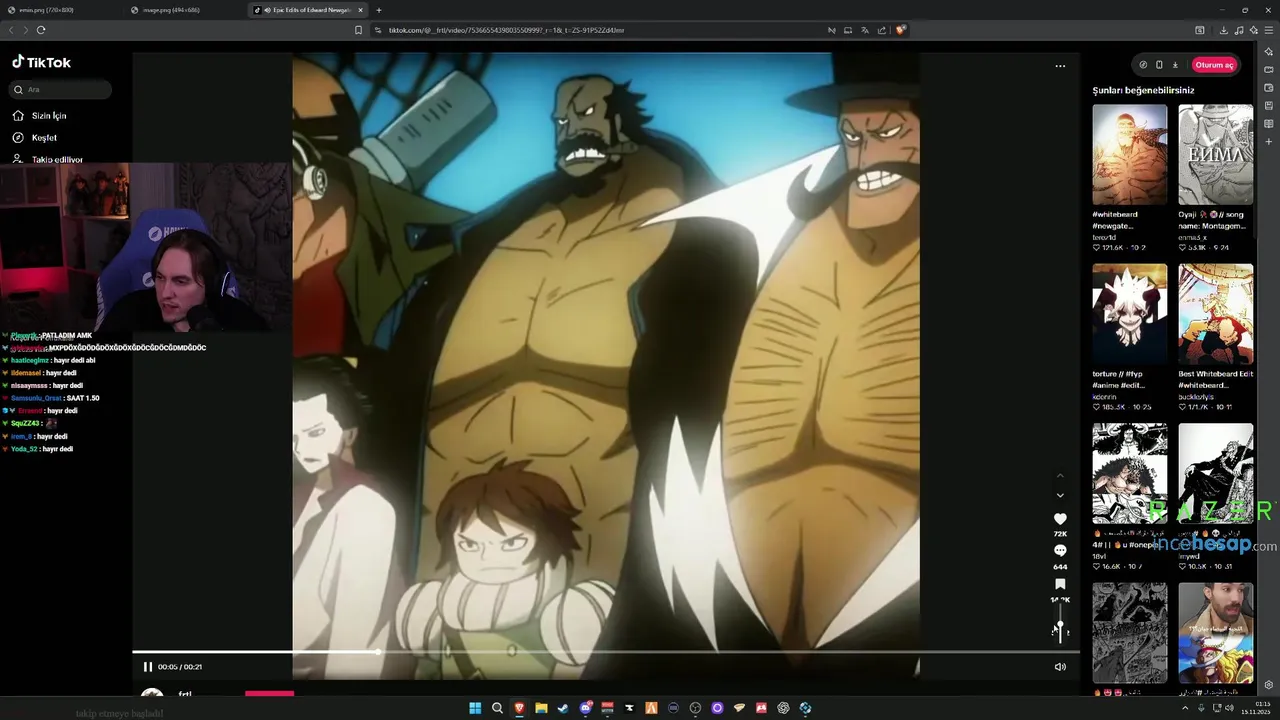1280x720 pixels.
Task: Open the '#whitebeard #newgate' video thumbnail
Action: tap(1129, 155)
